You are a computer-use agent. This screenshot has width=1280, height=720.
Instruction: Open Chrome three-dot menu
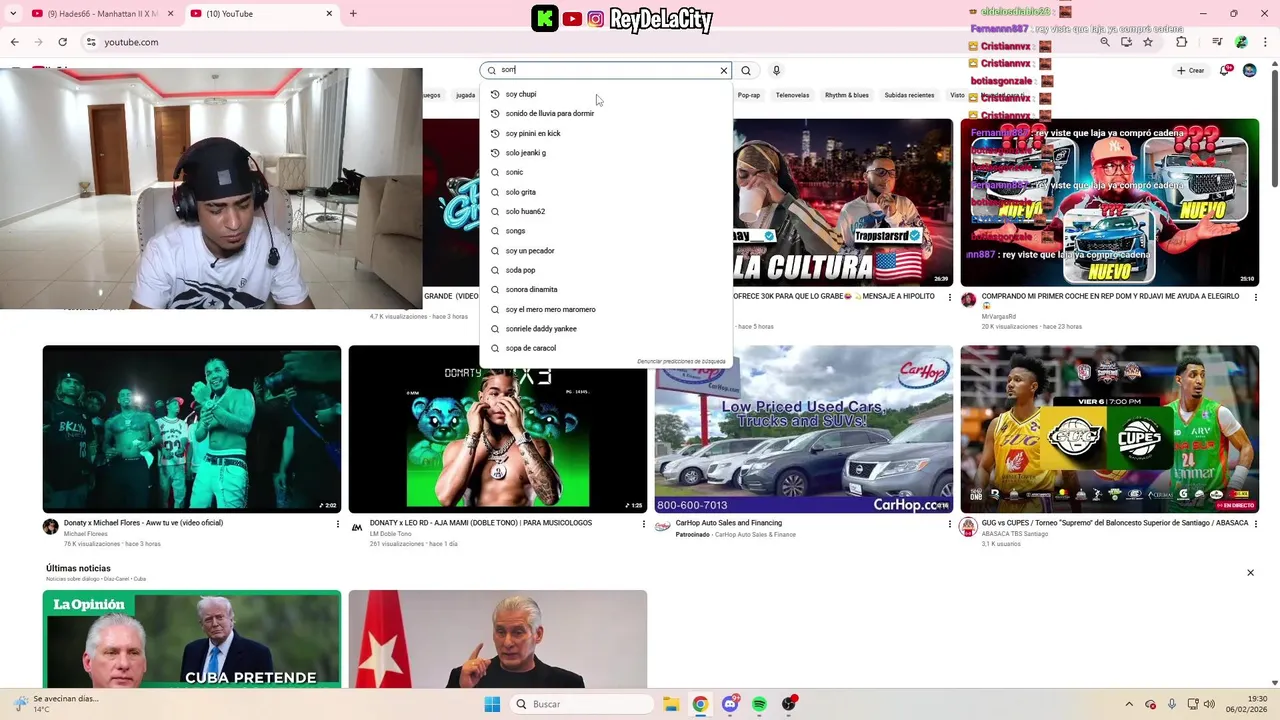pyautogui.click(x=1264, y=42)
